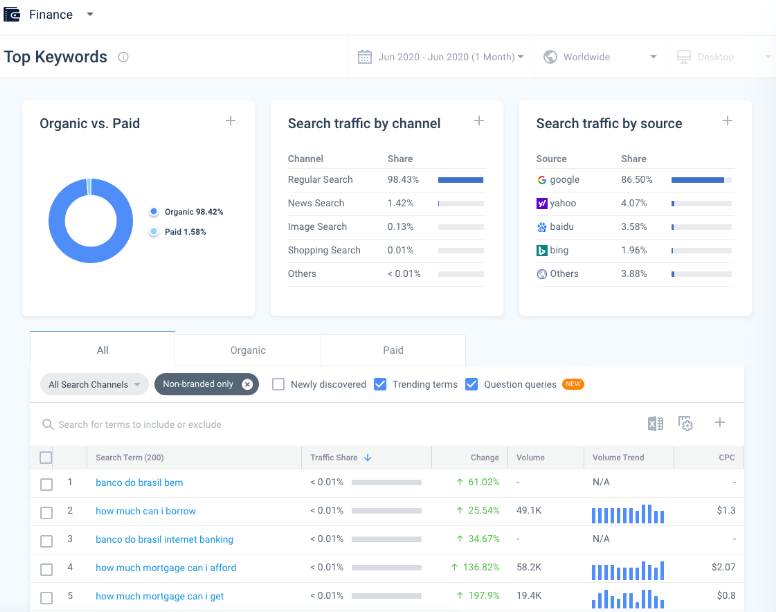Click the search terms filter field
The height and width of the screenshot is (612, 776).
300,424
